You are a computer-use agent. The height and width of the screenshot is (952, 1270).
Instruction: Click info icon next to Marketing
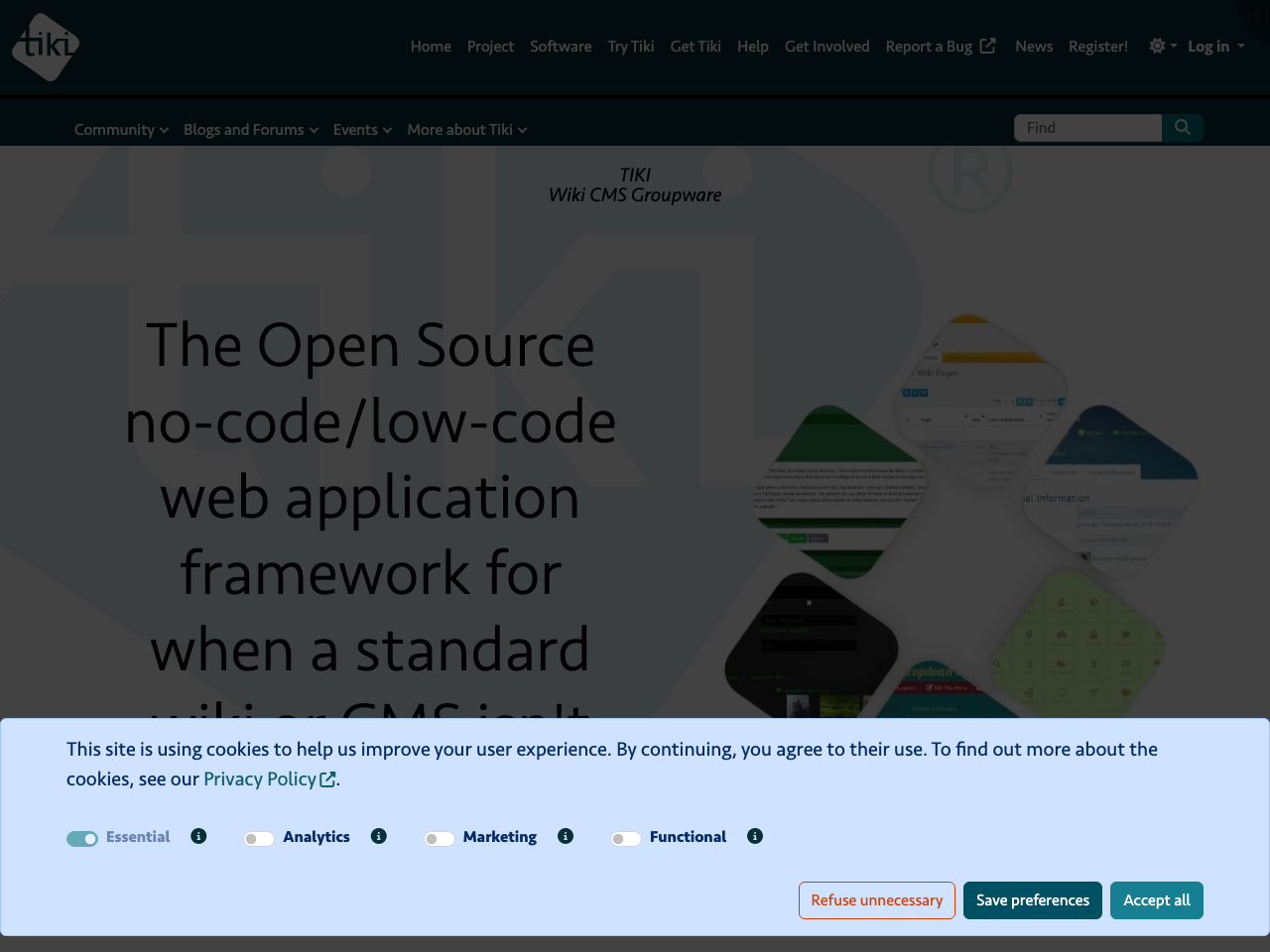tap(566, 837)
